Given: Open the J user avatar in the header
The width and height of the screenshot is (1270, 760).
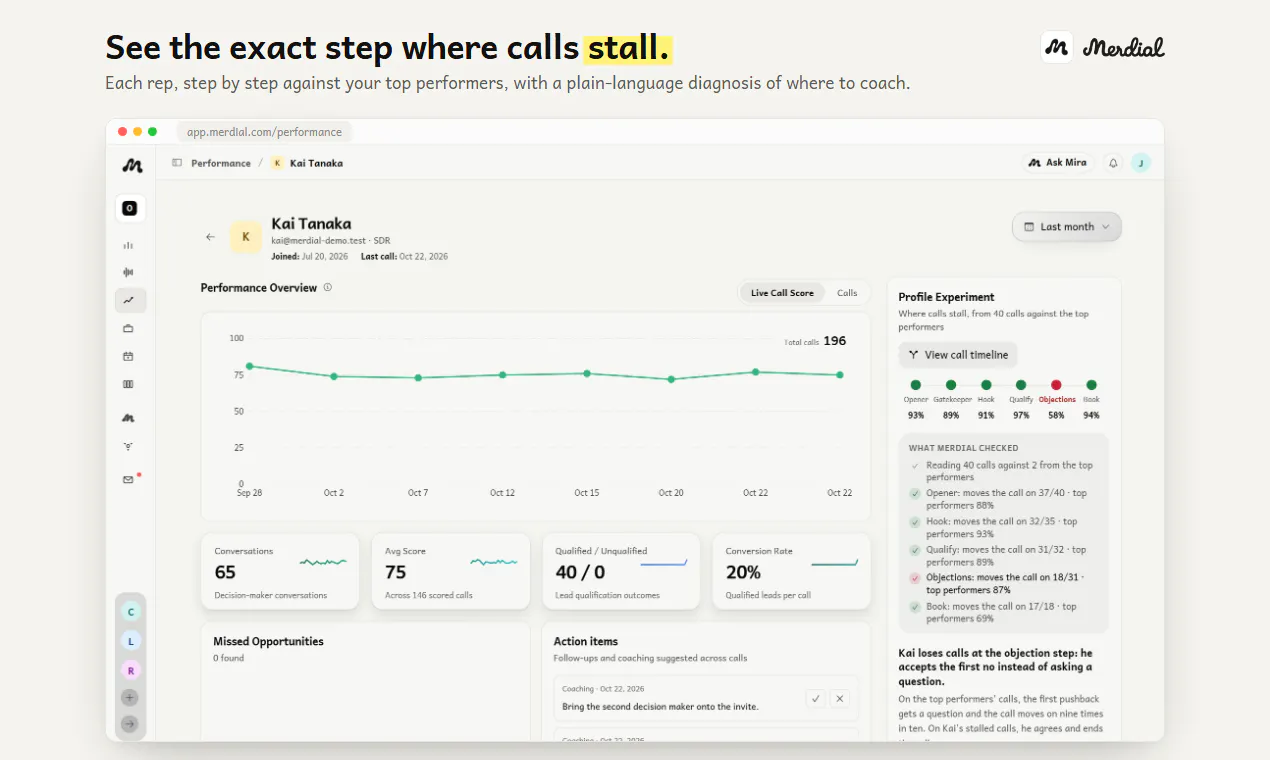Looking at the screenshot, I should 1141,163.
